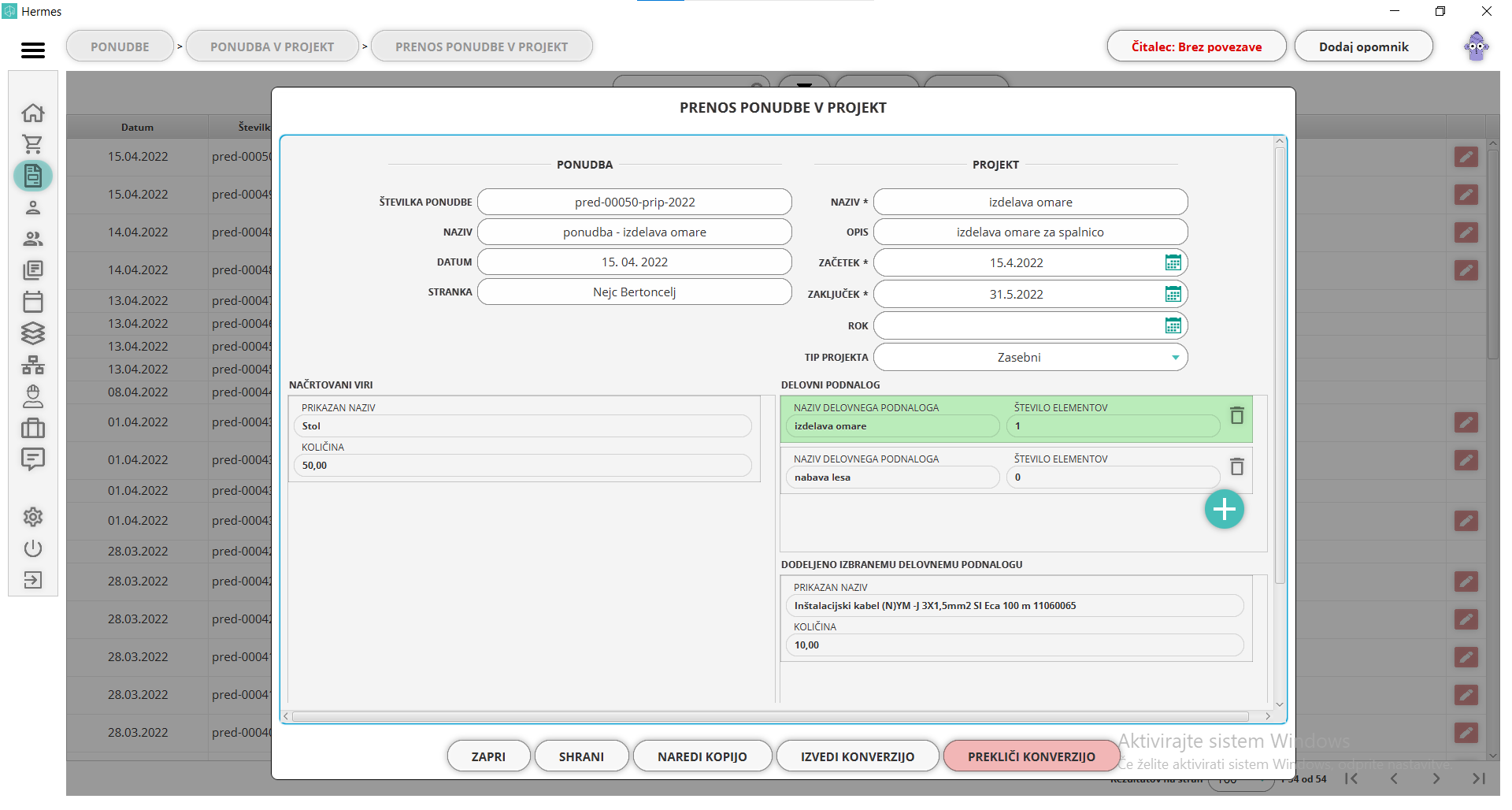Click the Inštalacijski kabel name field

[x=1014, y=606]
